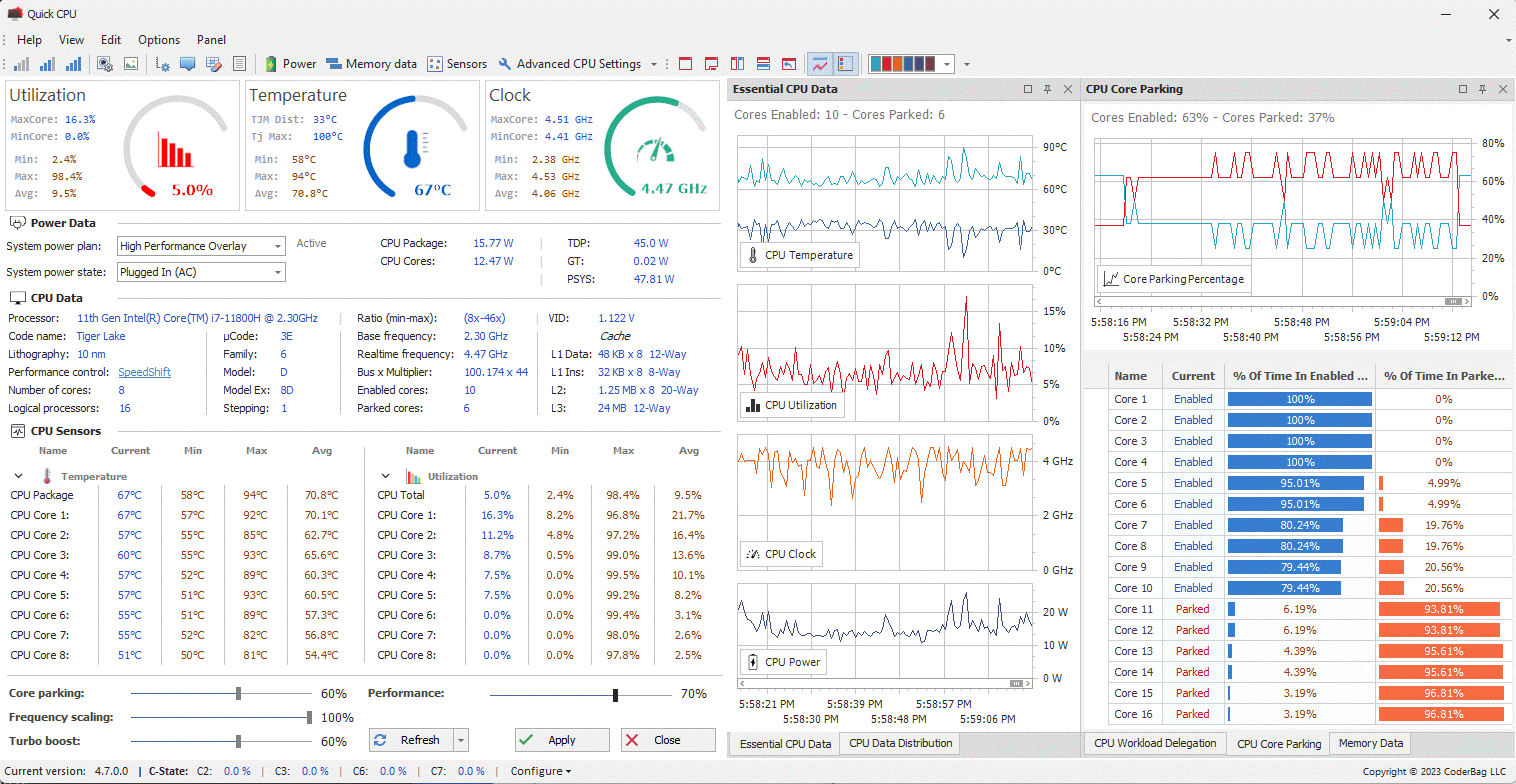Open Memory data from the toolbar
Viewport: 1516px width, 784px height.
point(372,64)
